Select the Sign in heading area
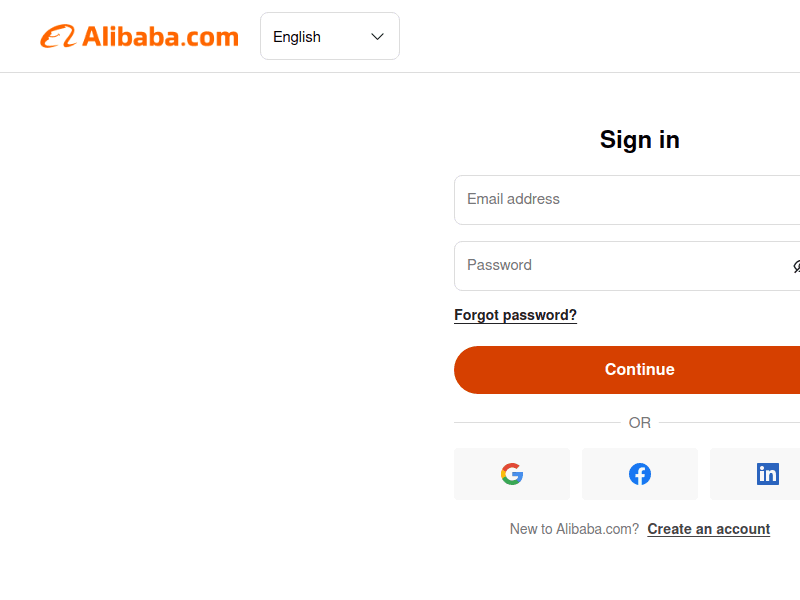800x600 pixels. click(639, 140)
